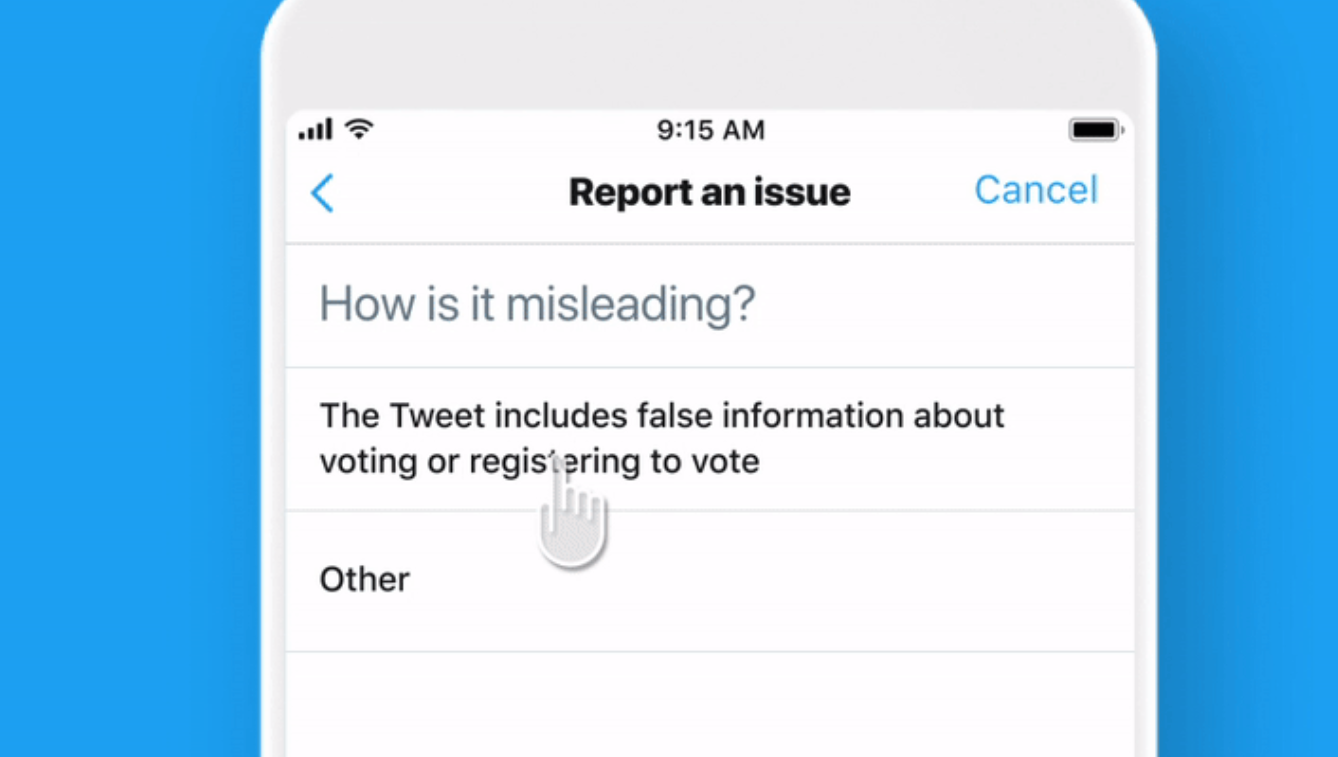Tap the "How is it misleading?" heading
Image resolution: width=1338 pixels, height=757 pixels.
click(537, 304)
